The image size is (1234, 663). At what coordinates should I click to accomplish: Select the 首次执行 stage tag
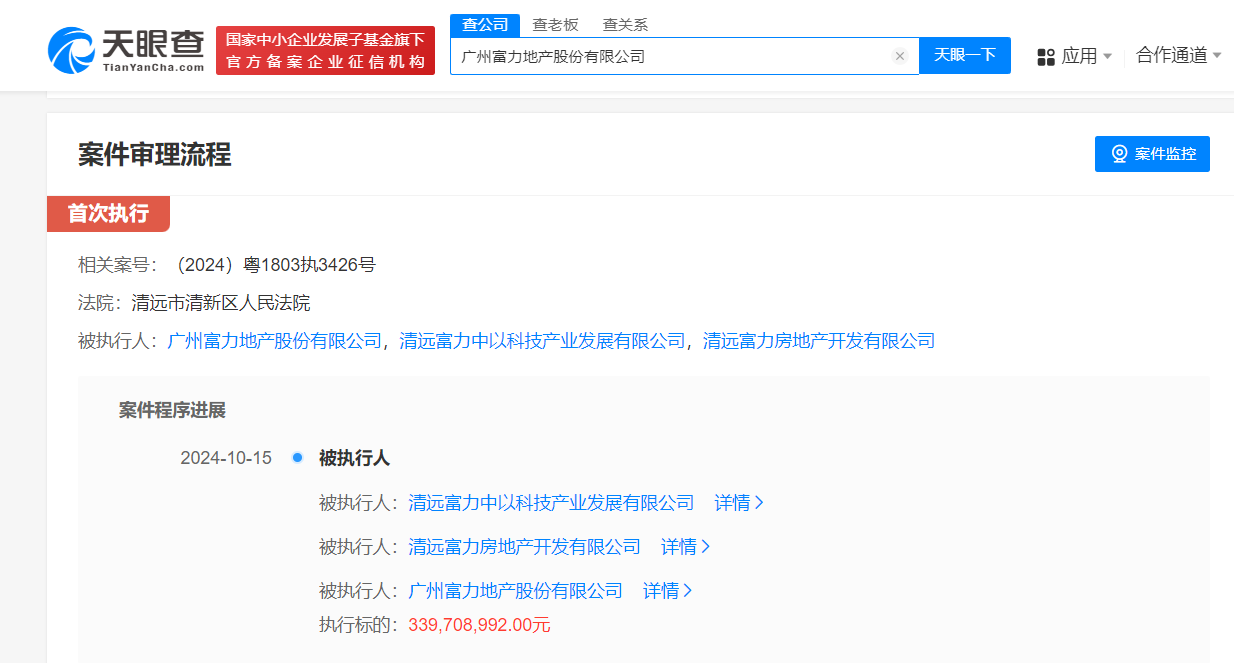[x=108, y=214]
